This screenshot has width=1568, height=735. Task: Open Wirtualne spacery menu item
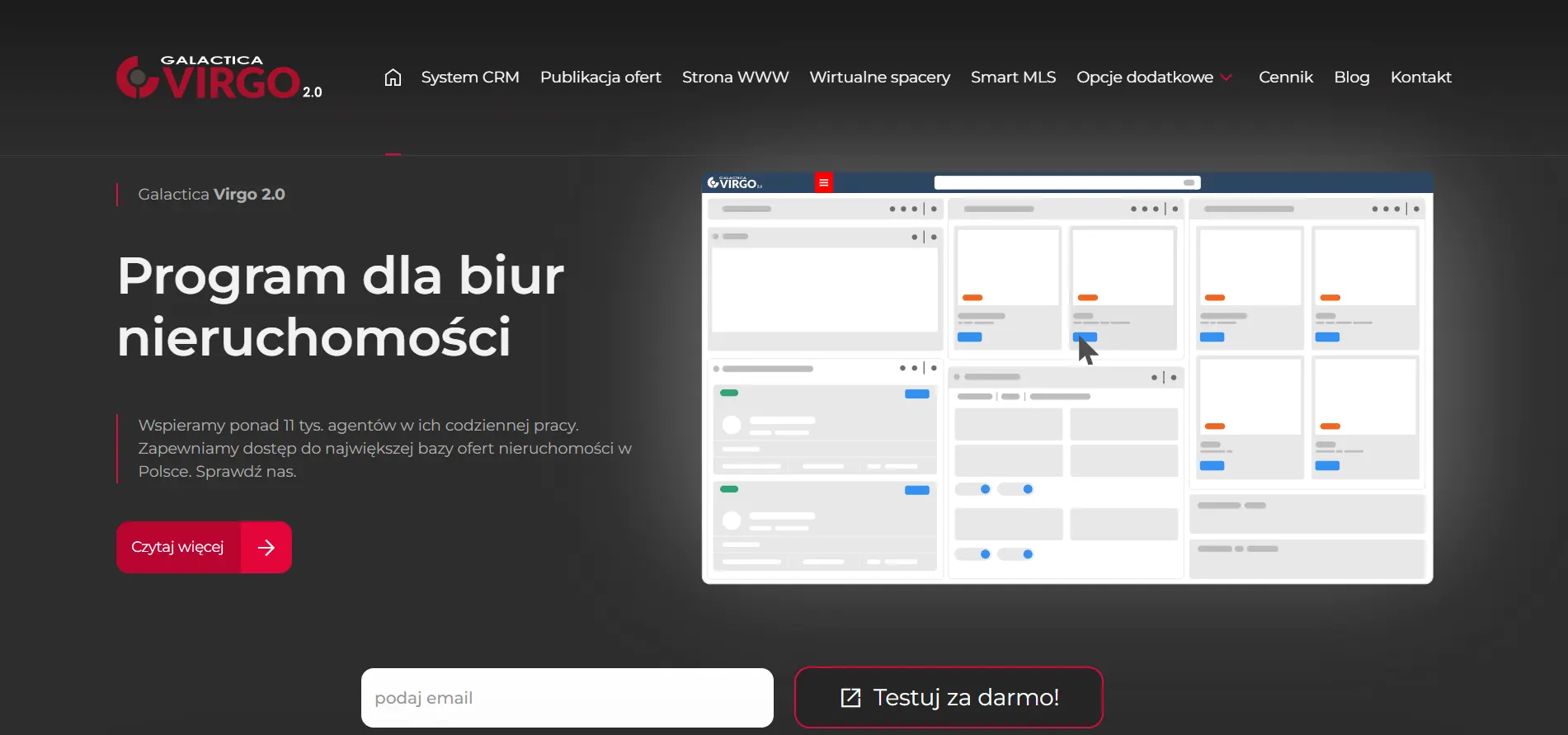coord(879,78)
